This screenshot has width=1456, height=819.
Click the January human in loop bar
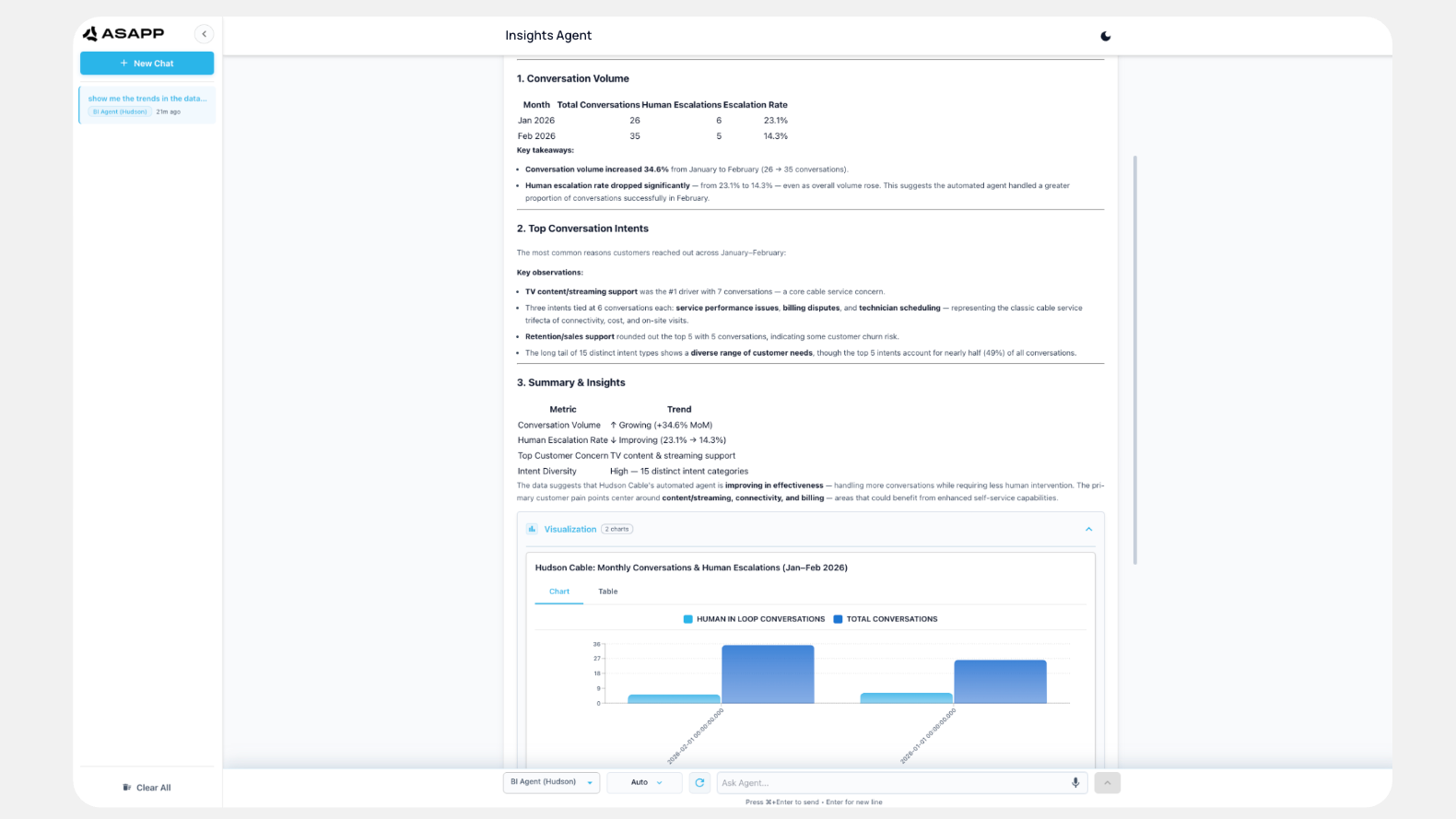(906, 698)
